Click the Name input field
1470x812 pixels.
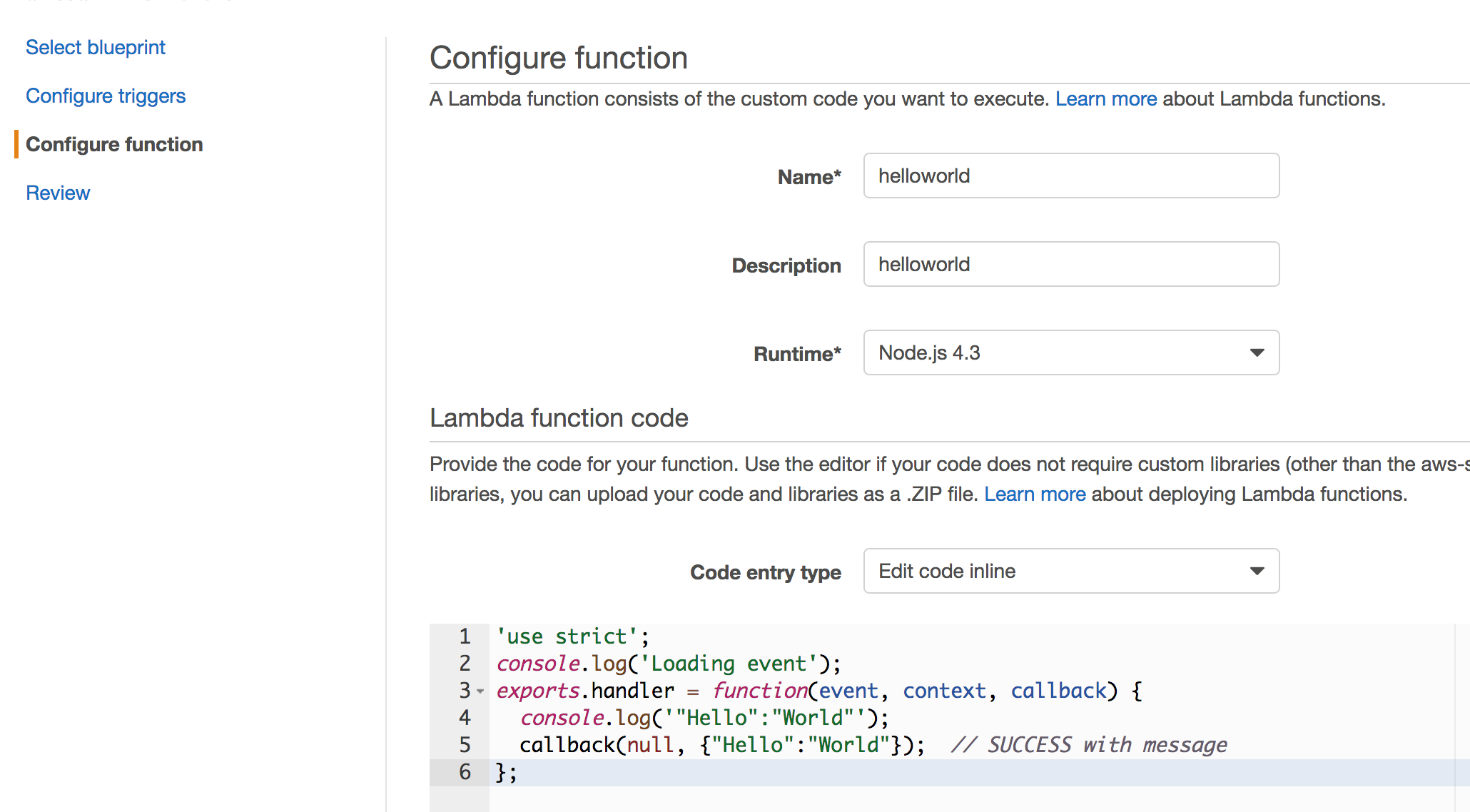pyautogui.click(x=1070, y=176)
